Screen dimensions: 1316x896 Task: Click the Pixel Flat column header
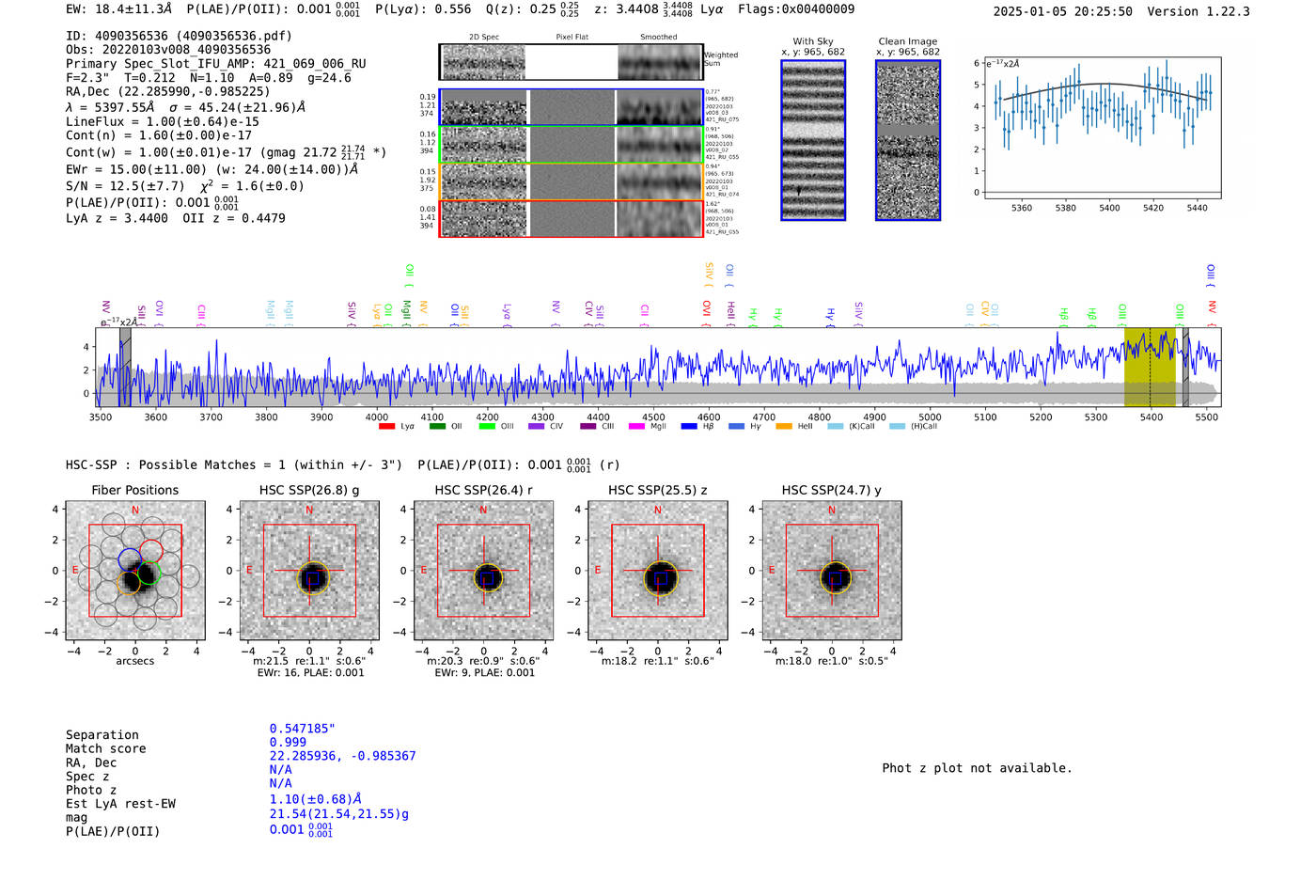click(572, 38)
